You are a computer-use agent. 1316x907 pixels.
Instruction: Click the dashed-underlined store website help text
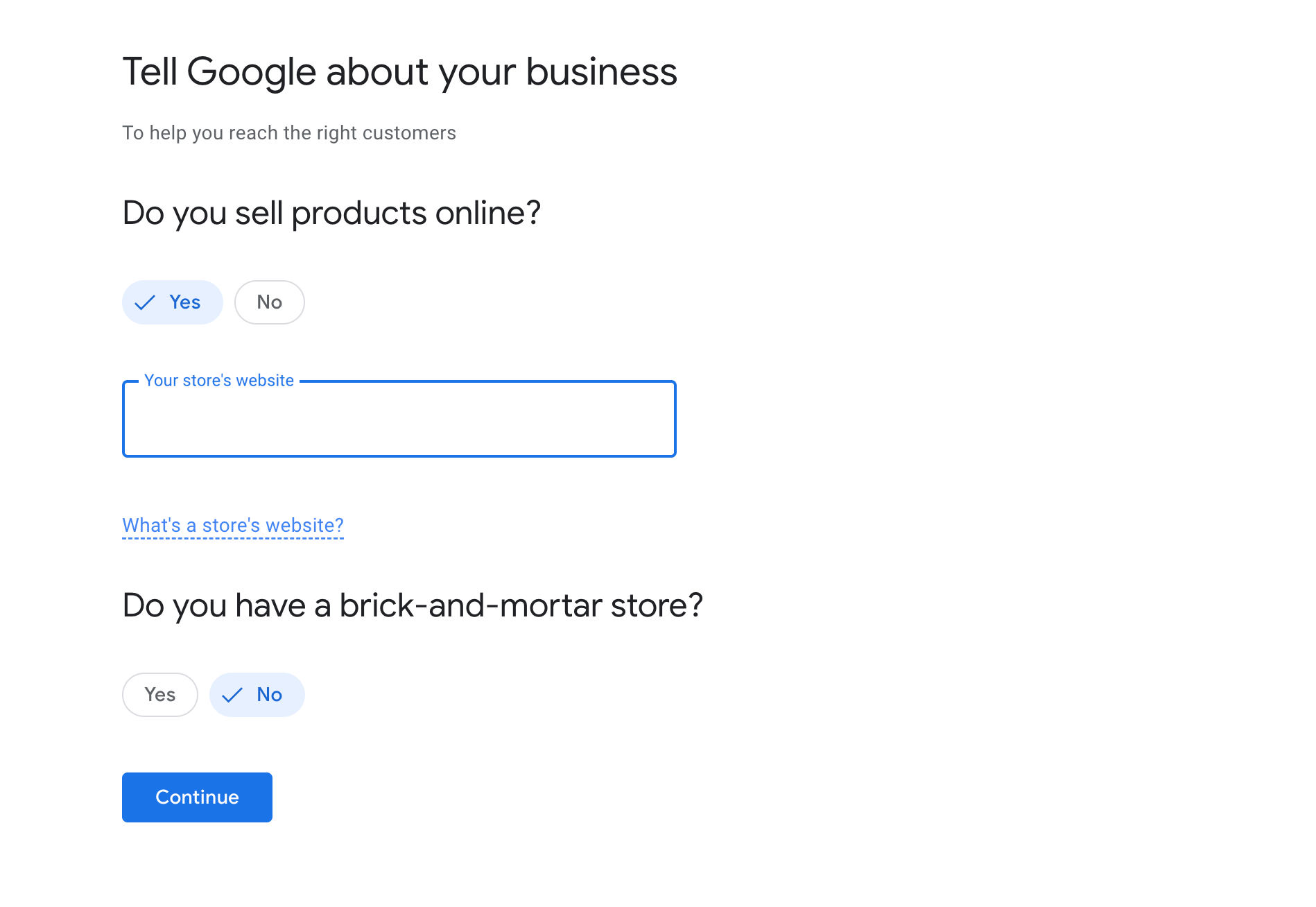click(233, 526)
